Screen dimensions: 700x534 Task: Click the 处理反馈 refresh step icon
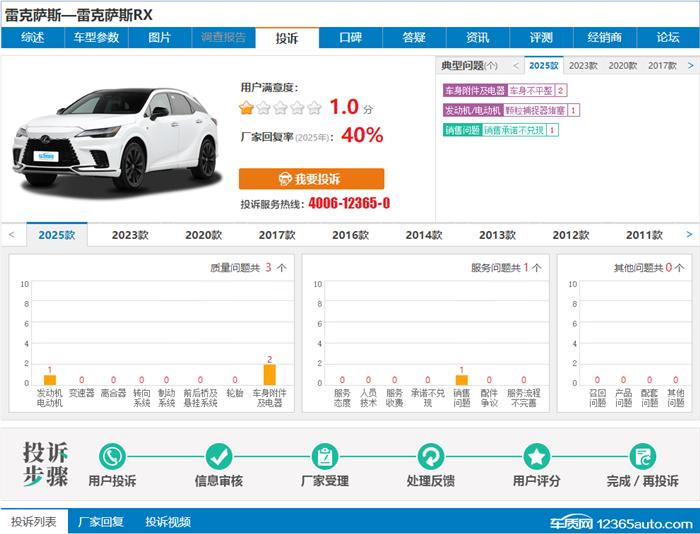click(431, 456)
